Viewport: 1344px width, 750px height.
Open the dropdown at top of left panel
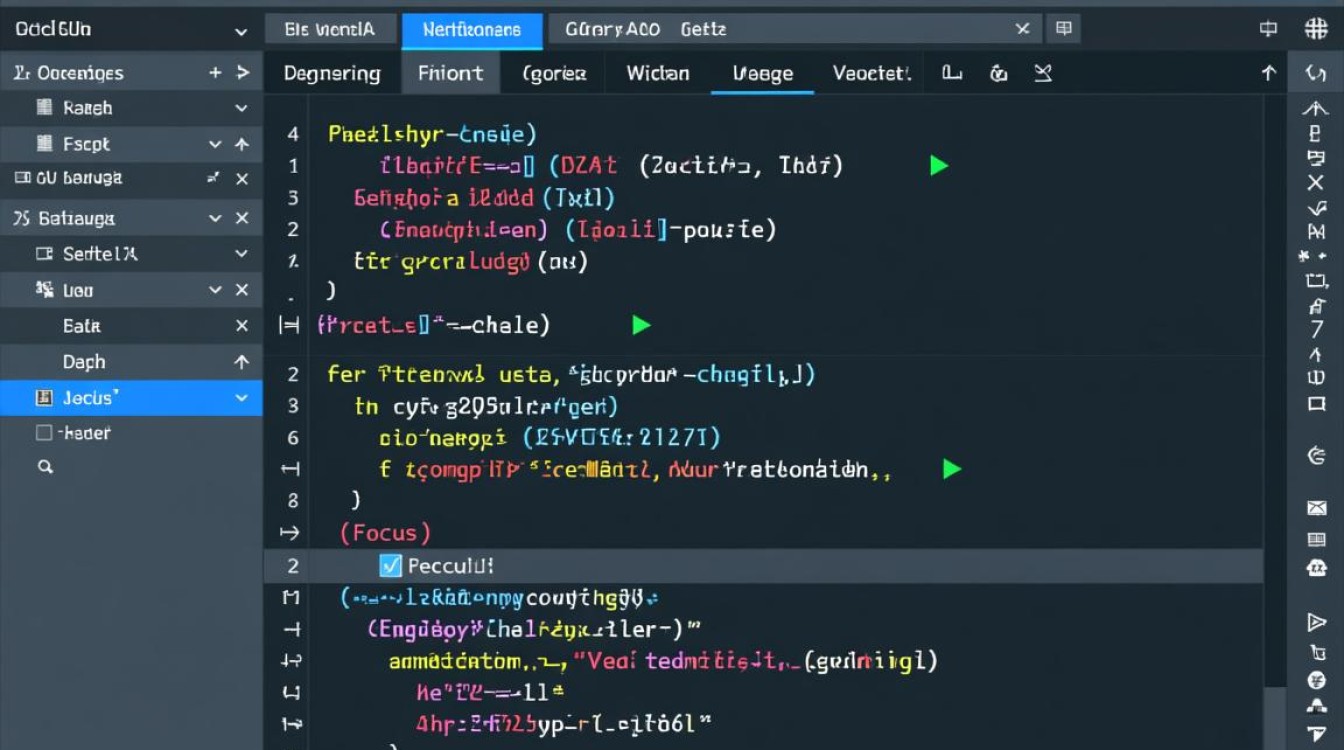pyautogui.click(x=241, y=31)
